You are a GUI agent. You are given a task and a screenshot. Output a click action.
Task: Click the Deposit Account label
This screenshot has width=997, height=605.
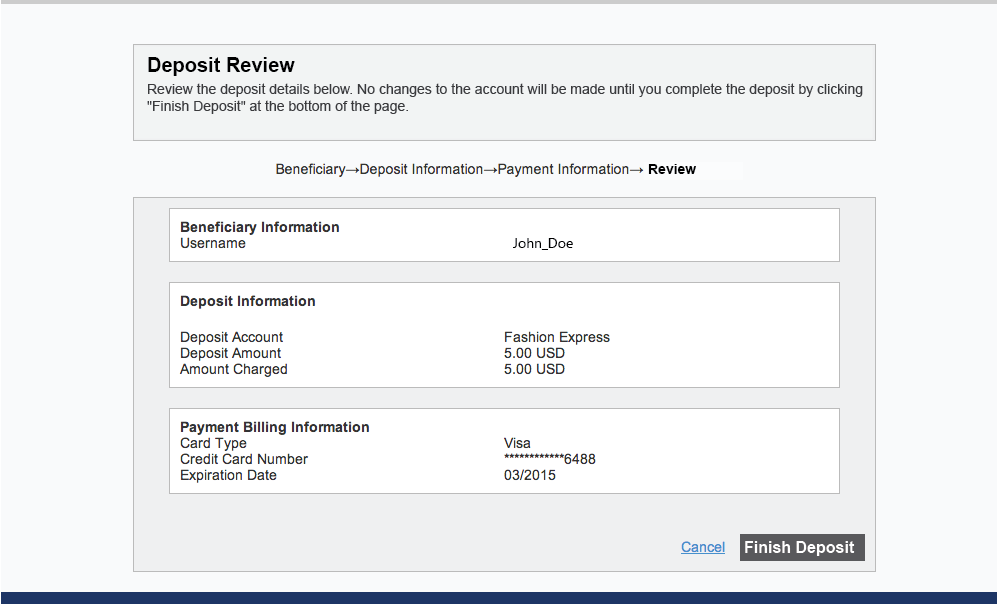click(231, 337)
